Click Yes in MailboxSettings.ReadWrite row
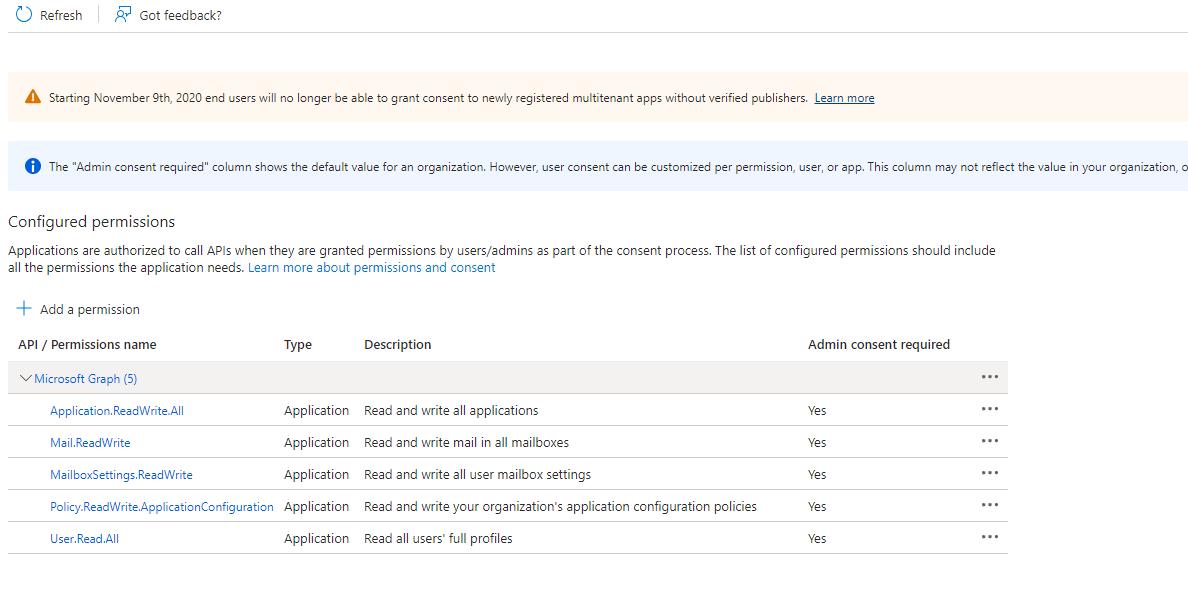This screenshot has width=1188, height=605. (817, 475)
